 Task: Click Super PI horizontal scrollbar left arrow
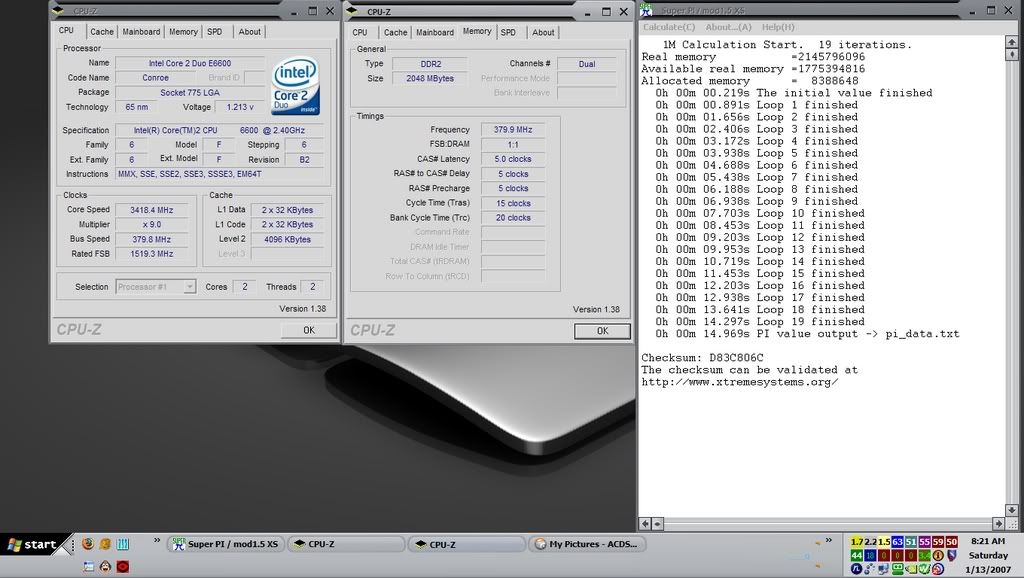point(645,523)
